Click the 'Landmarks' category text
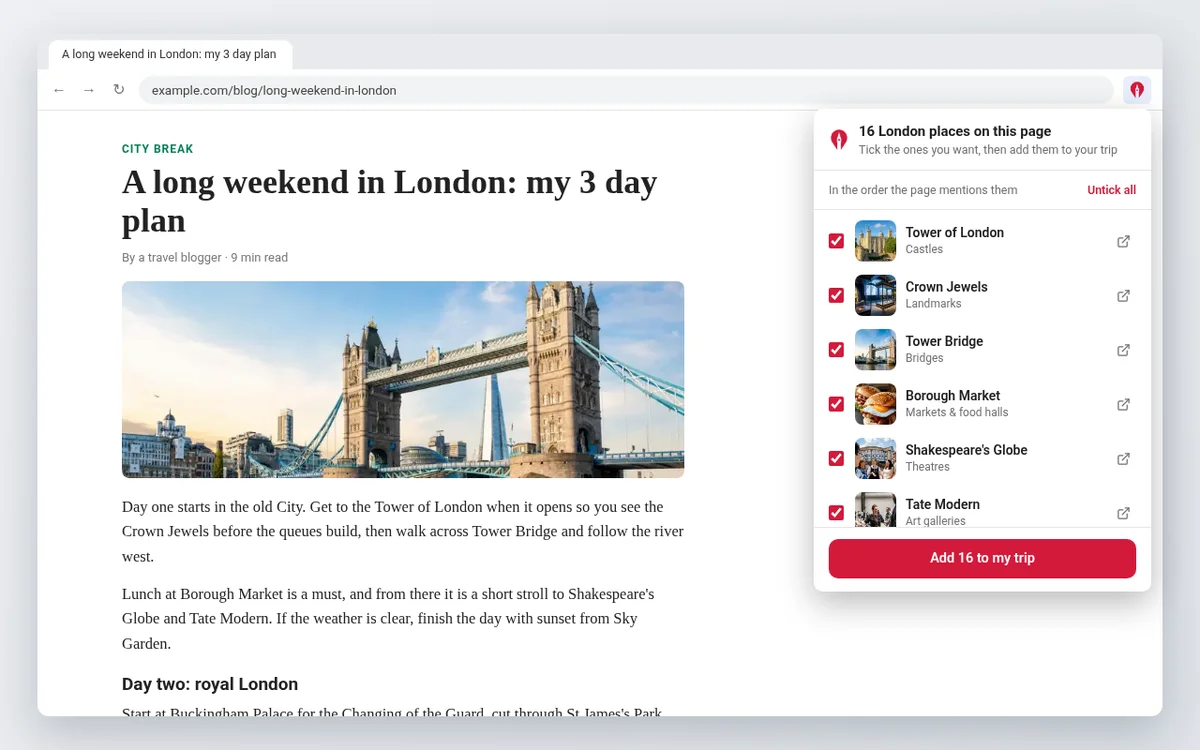The width and height of the screenshot is (1200, 750). coord(934,303)
